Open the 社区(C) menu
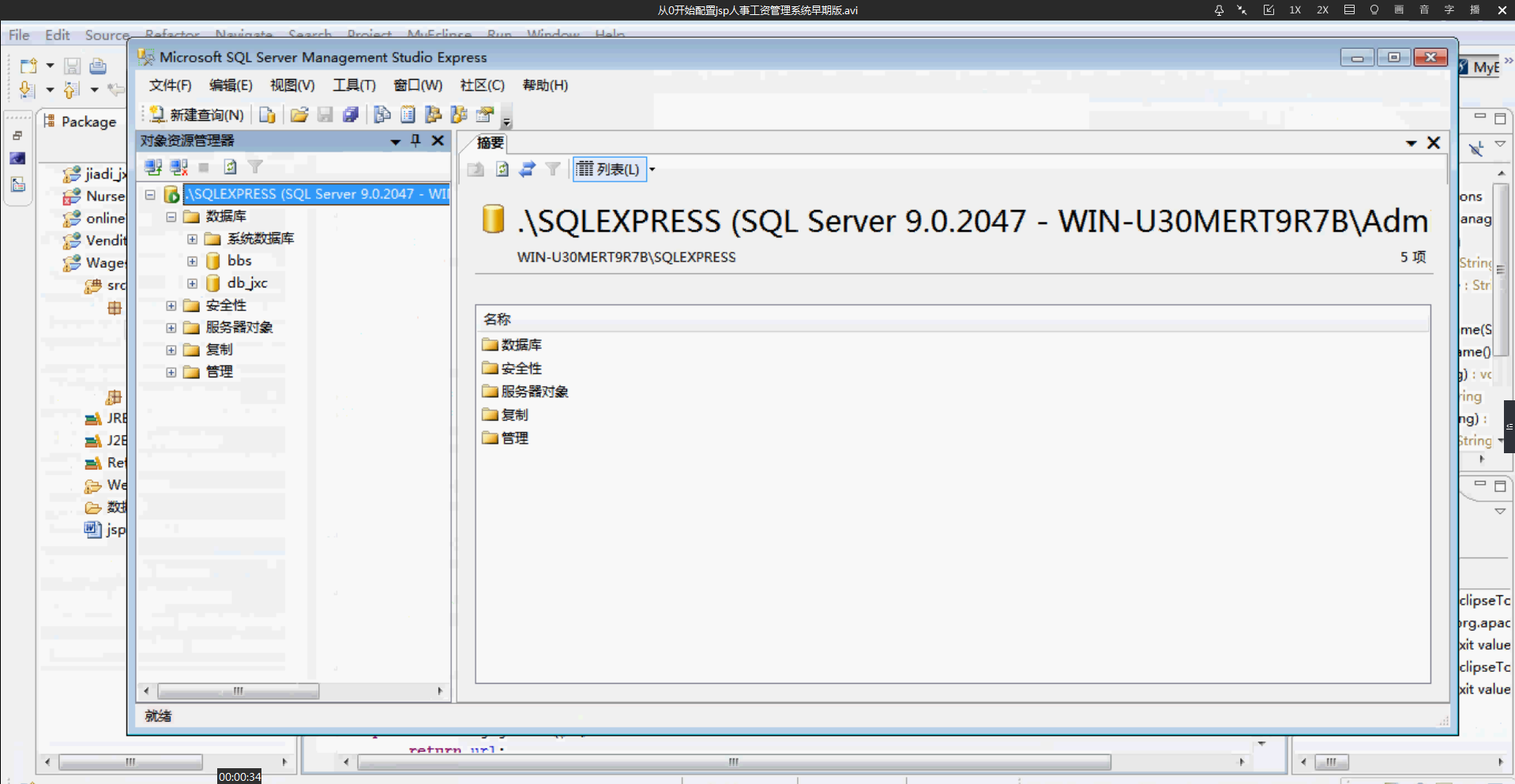The image size is (1515, 784). pos(482,84)
